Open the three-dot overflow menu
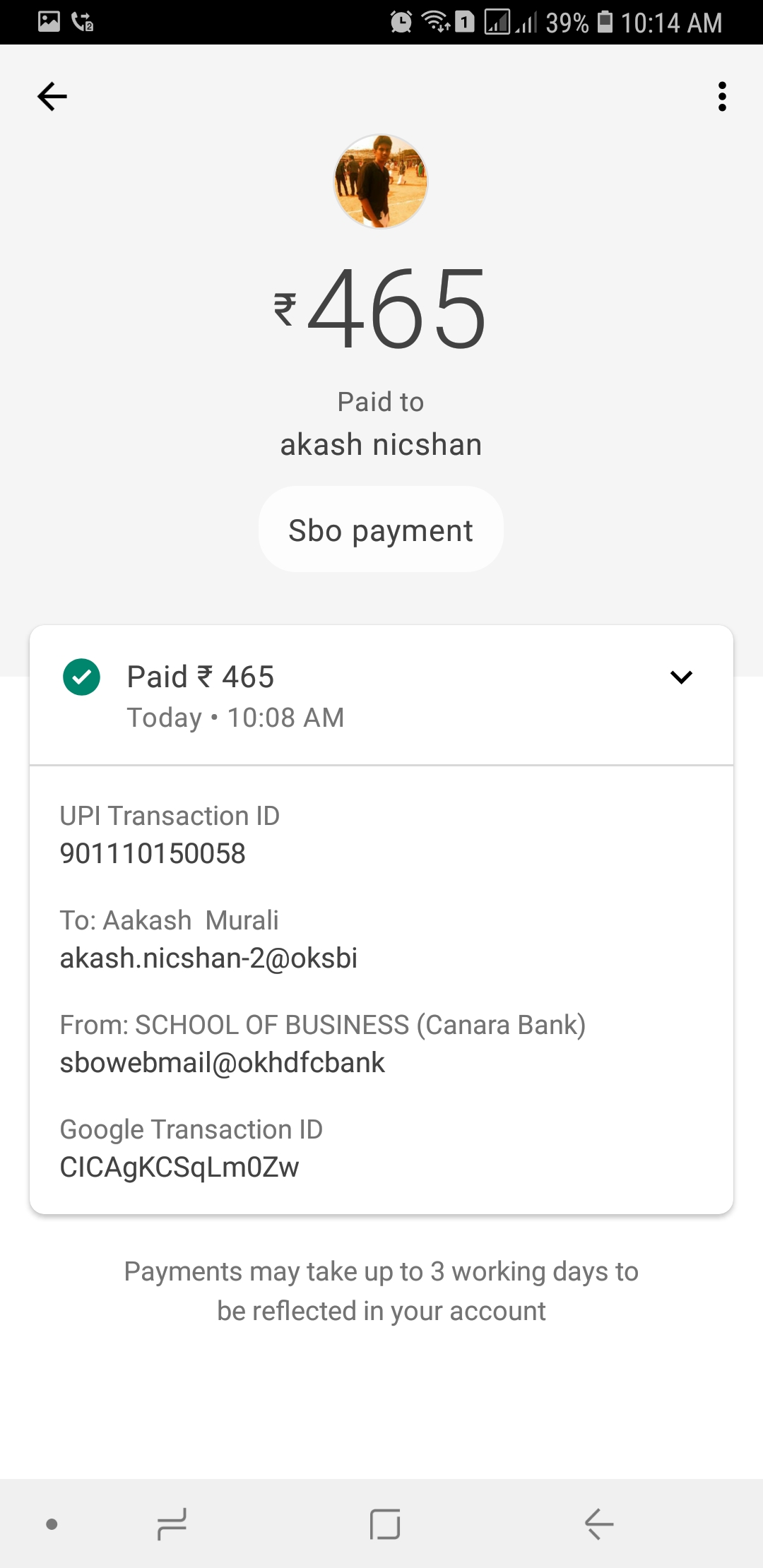This screenshot has width=763, height=1568. tap(722, 97)
